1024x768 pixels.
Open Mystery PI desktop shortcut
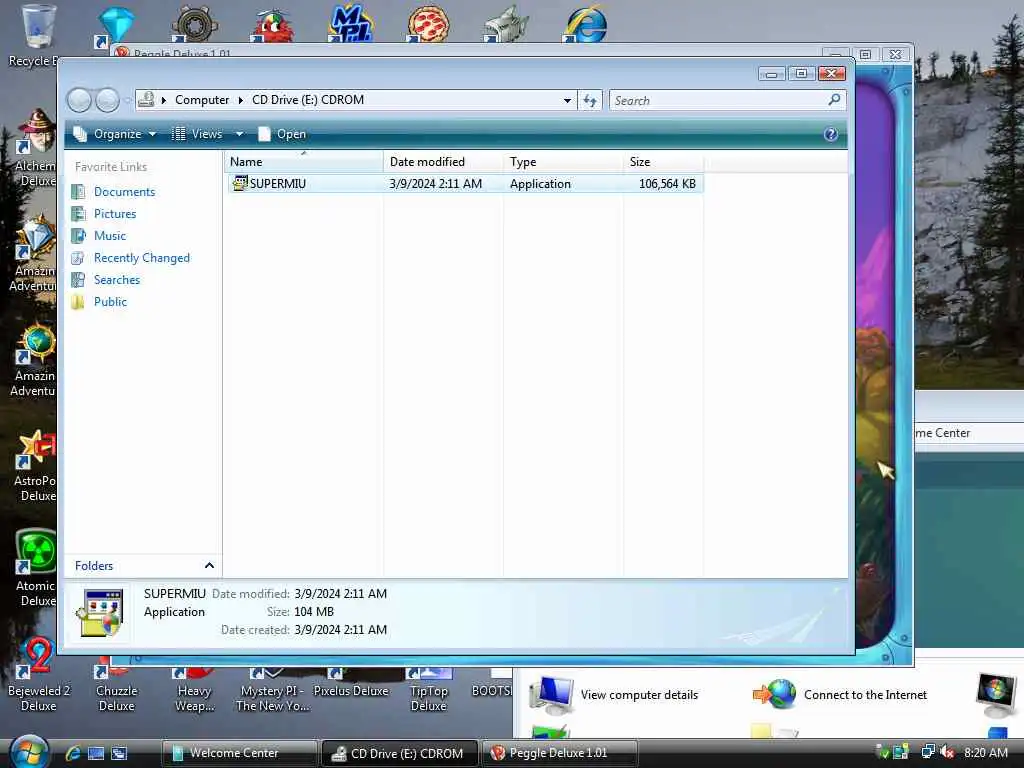pyautogui.click(x=272, y=690)
